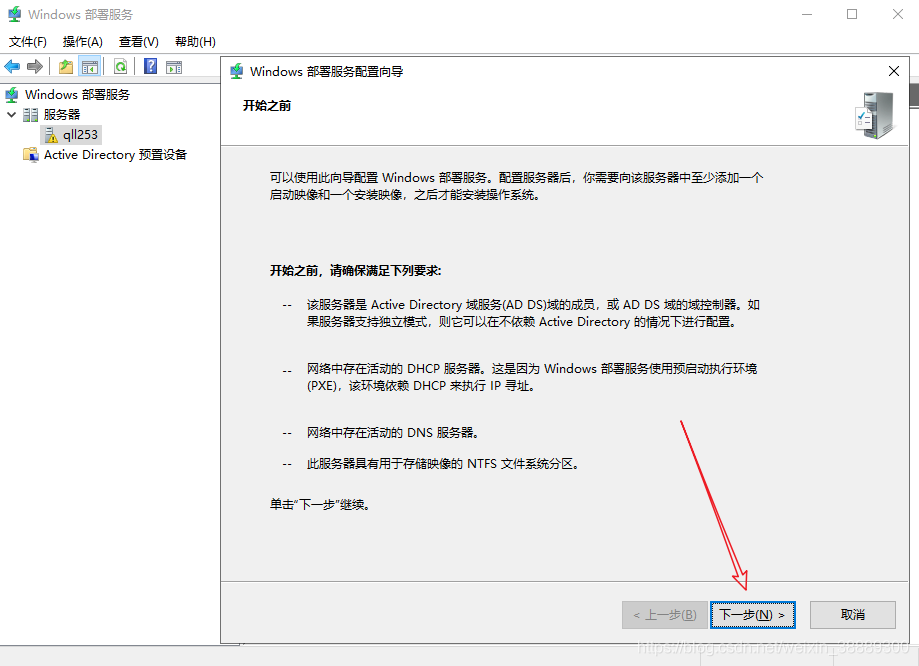Toggle the Show/Hide Action Pane icon
The height and width of the screenshot is (666, 919).
pos(174,67)
